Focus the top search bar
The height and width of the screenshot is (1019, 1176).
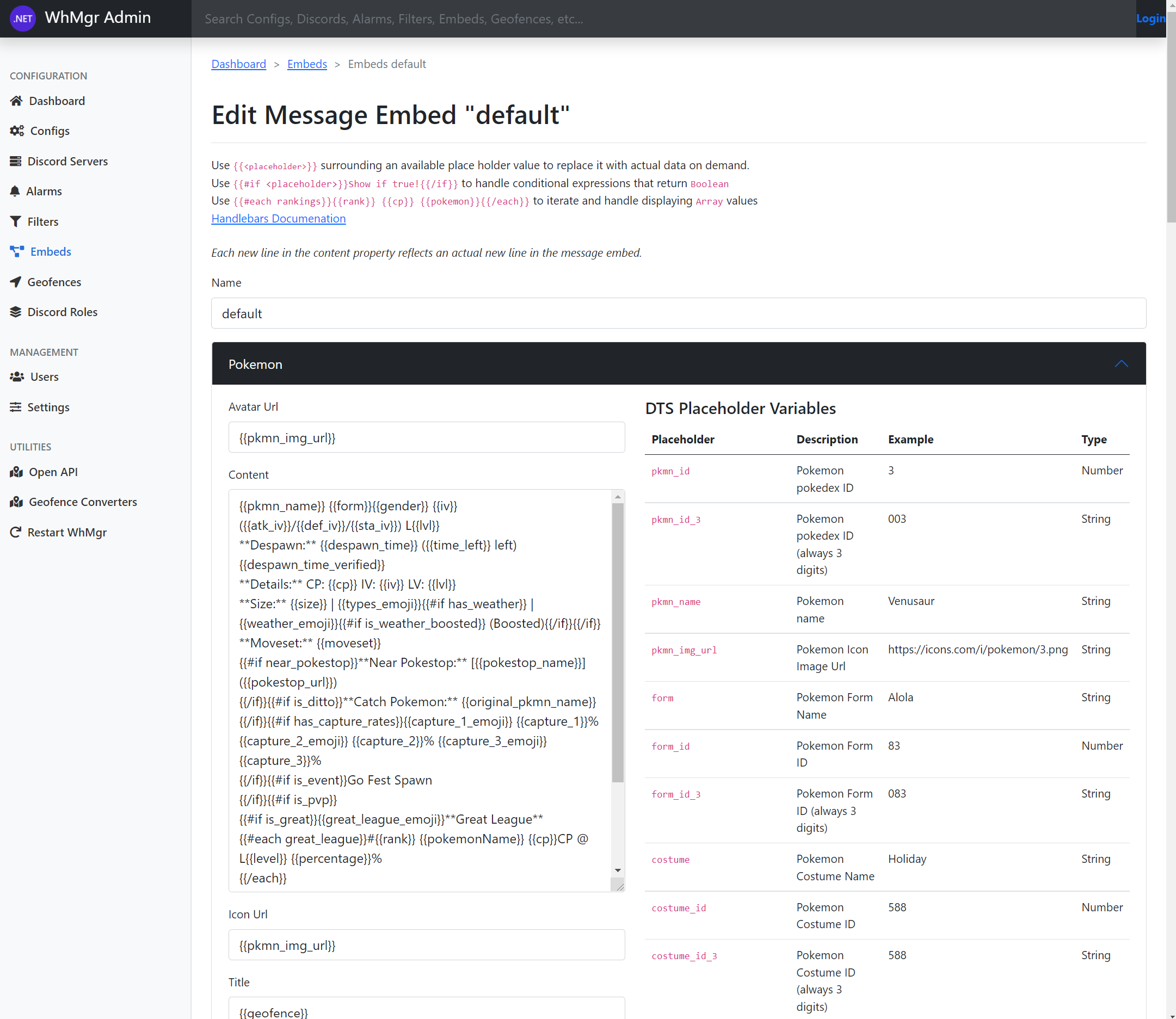[662, 18]
